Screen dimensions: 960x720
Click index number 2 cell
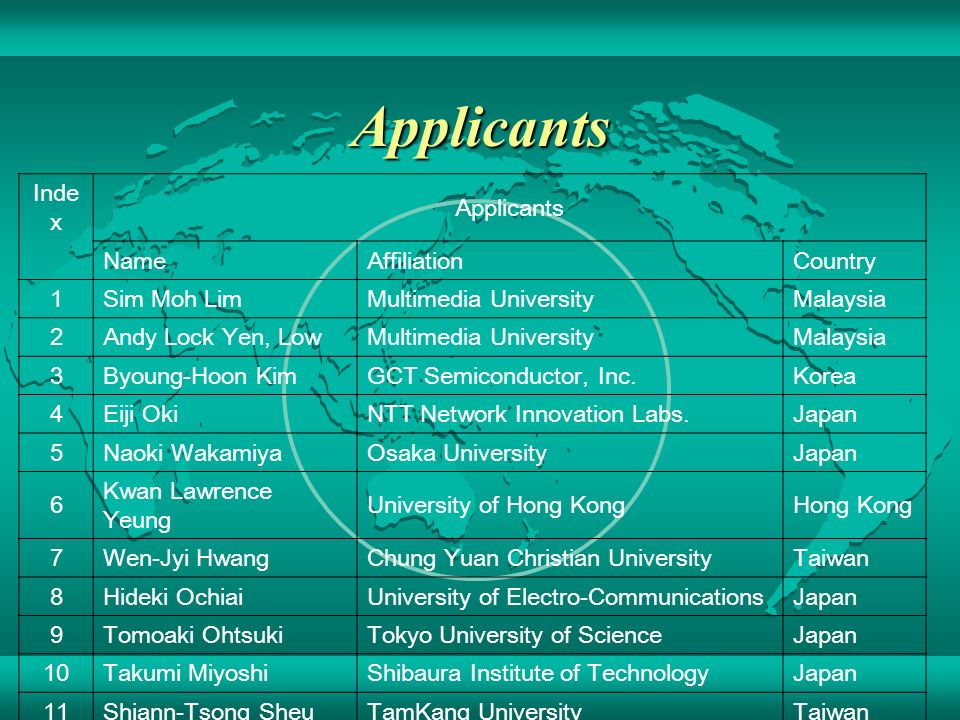56,337
